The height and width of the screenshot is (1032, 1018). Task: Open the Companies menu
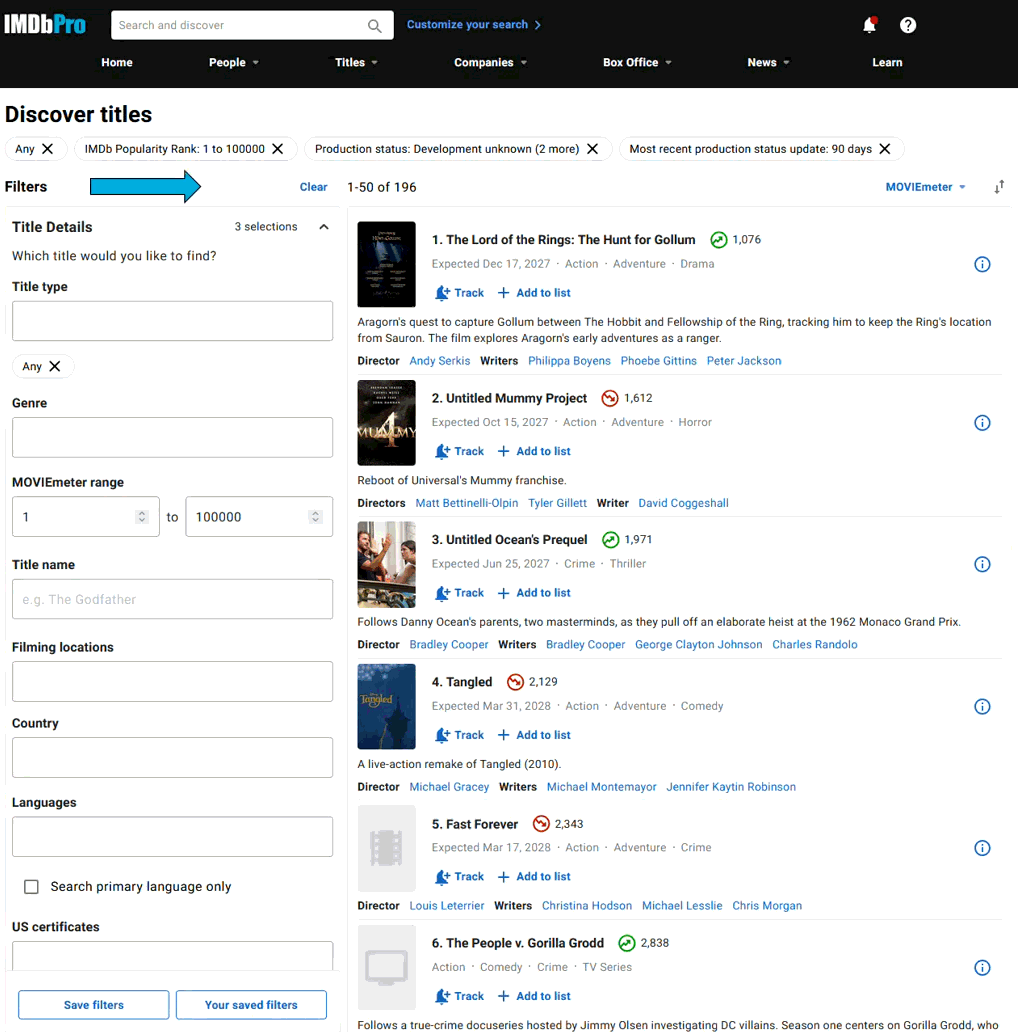click(x=490, y=63)
